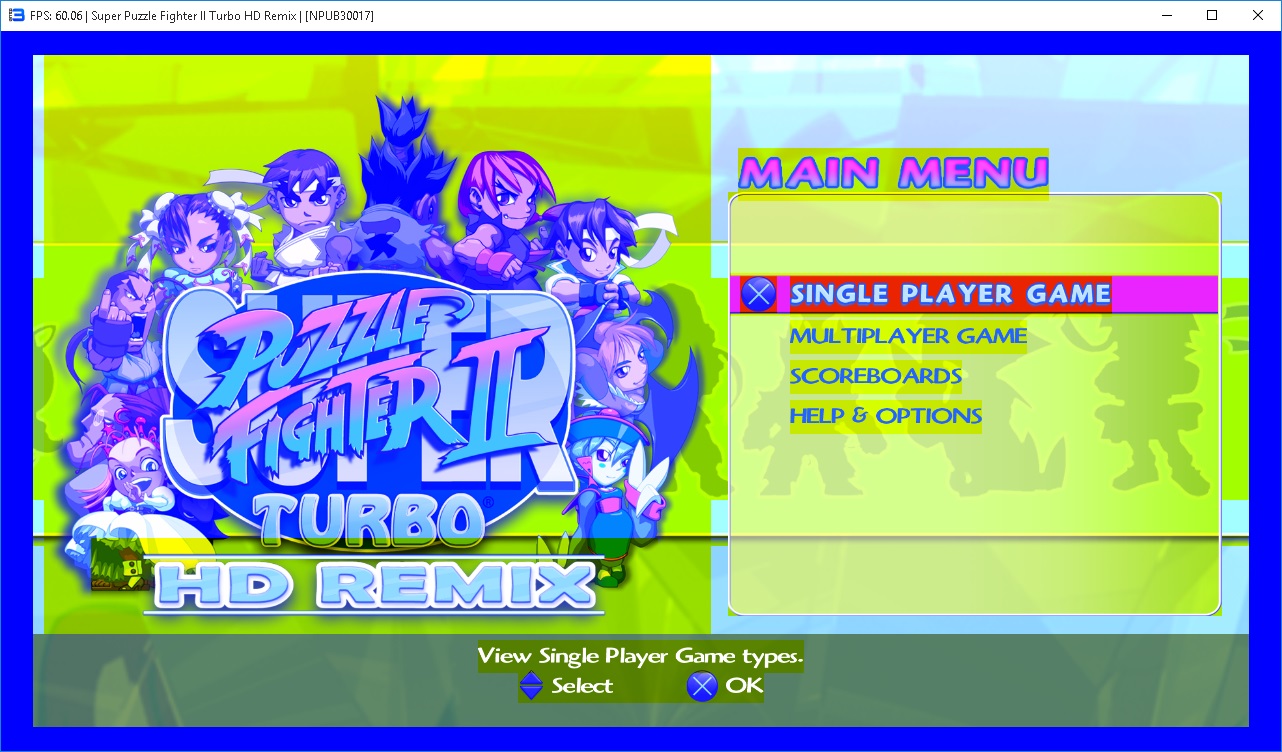Click the RPCS3 app icon in title bar
Image resolution: width=1282 pixels, height=752 pixels.
tap(16, 15)
